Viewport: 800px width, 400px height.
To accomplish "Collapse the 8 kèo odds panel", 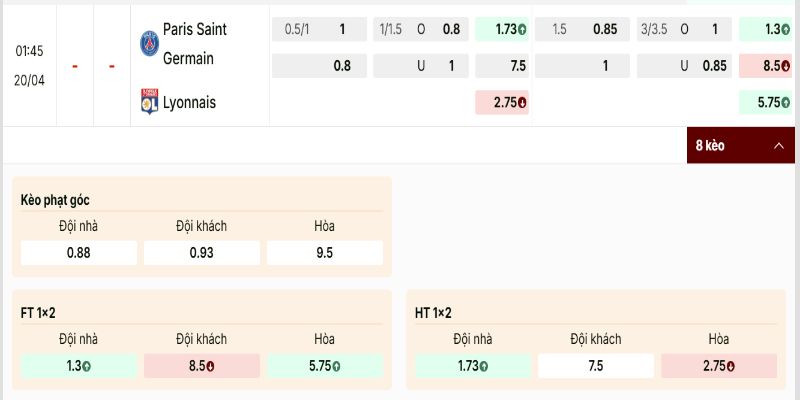I will [x=740, y=146].
